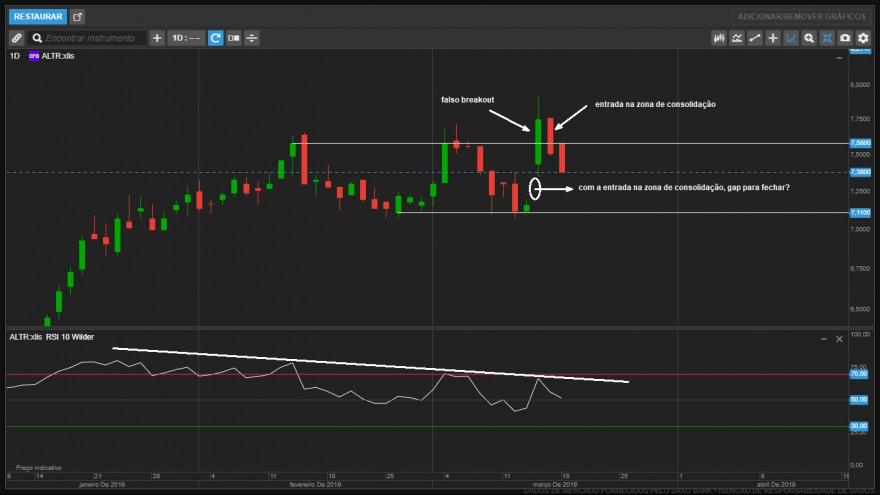The width and height of the screenshot is (880, 495).
Task: Click the 6,5000 price axis label
Action: [860, 309]
